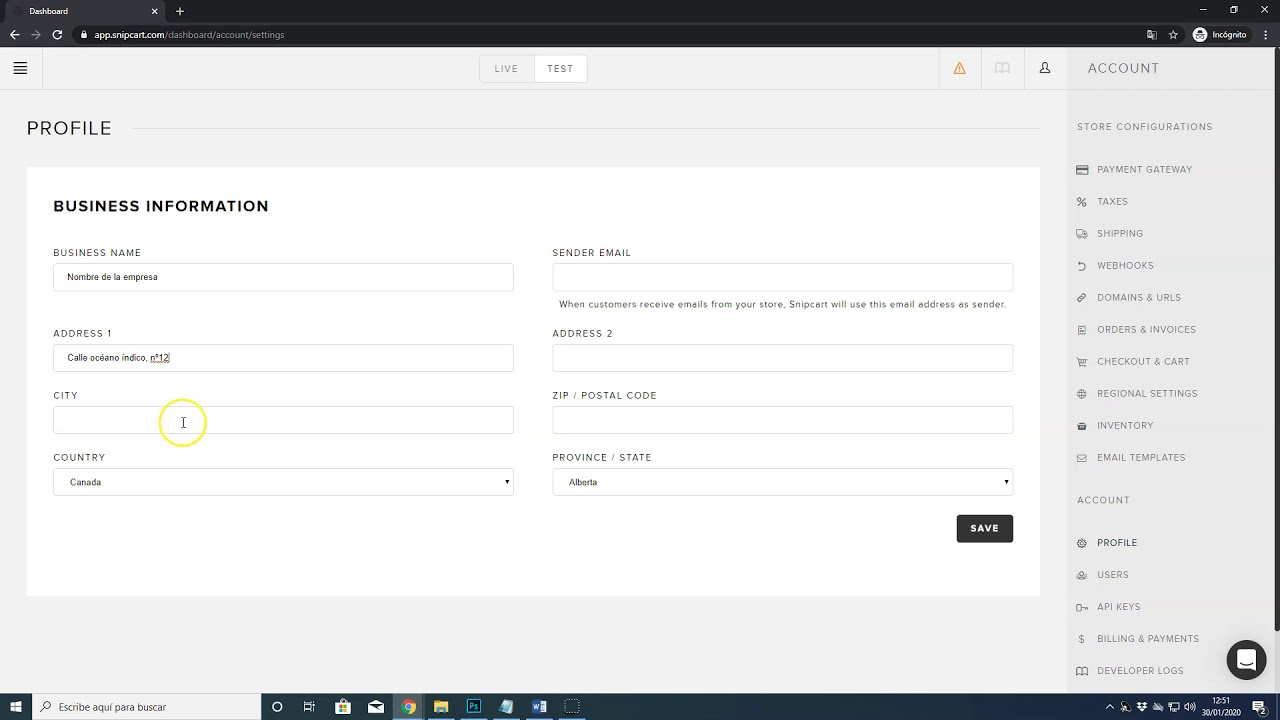Click the Users people icon
This screenshot has height=720, width=1280.
click(1082, 575)
